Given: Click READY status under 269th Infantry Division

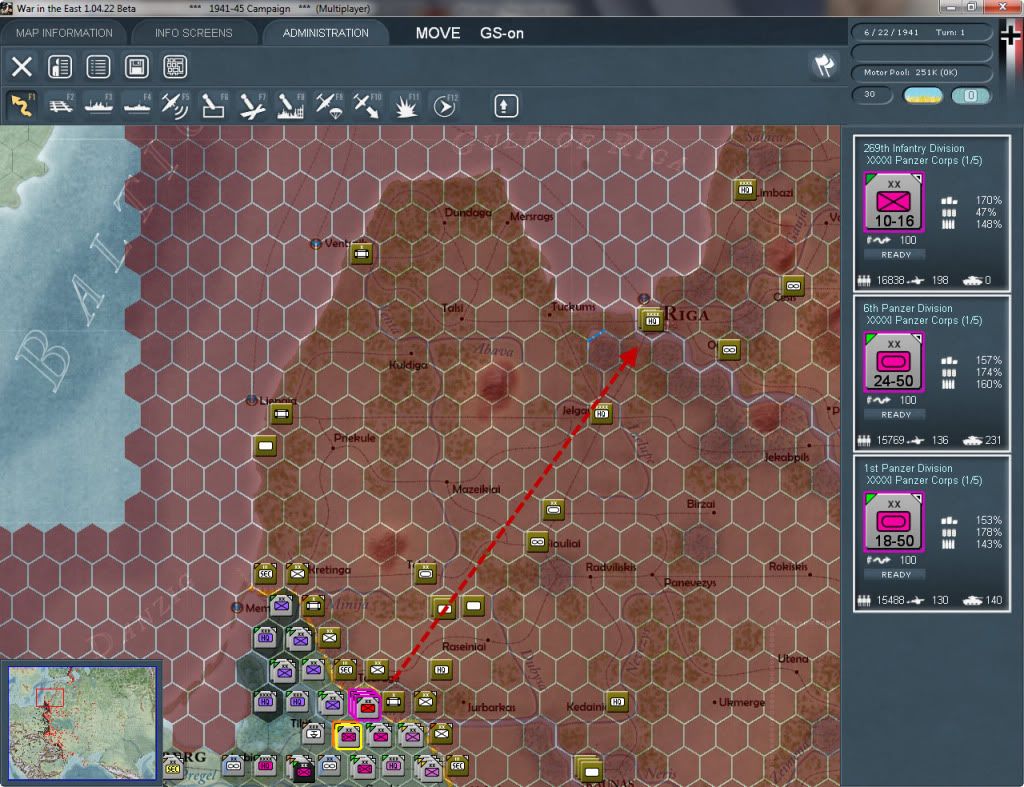Looking at the screenshot, I should 895,255.
